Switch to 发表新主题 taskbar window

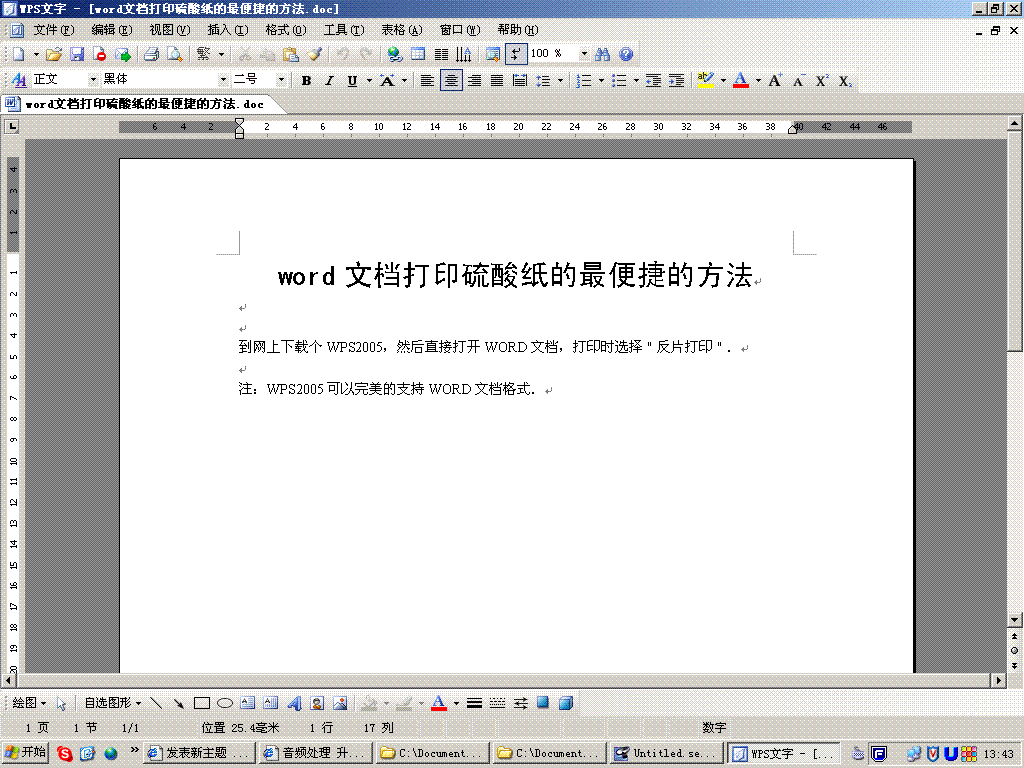(x=199, y=753)
